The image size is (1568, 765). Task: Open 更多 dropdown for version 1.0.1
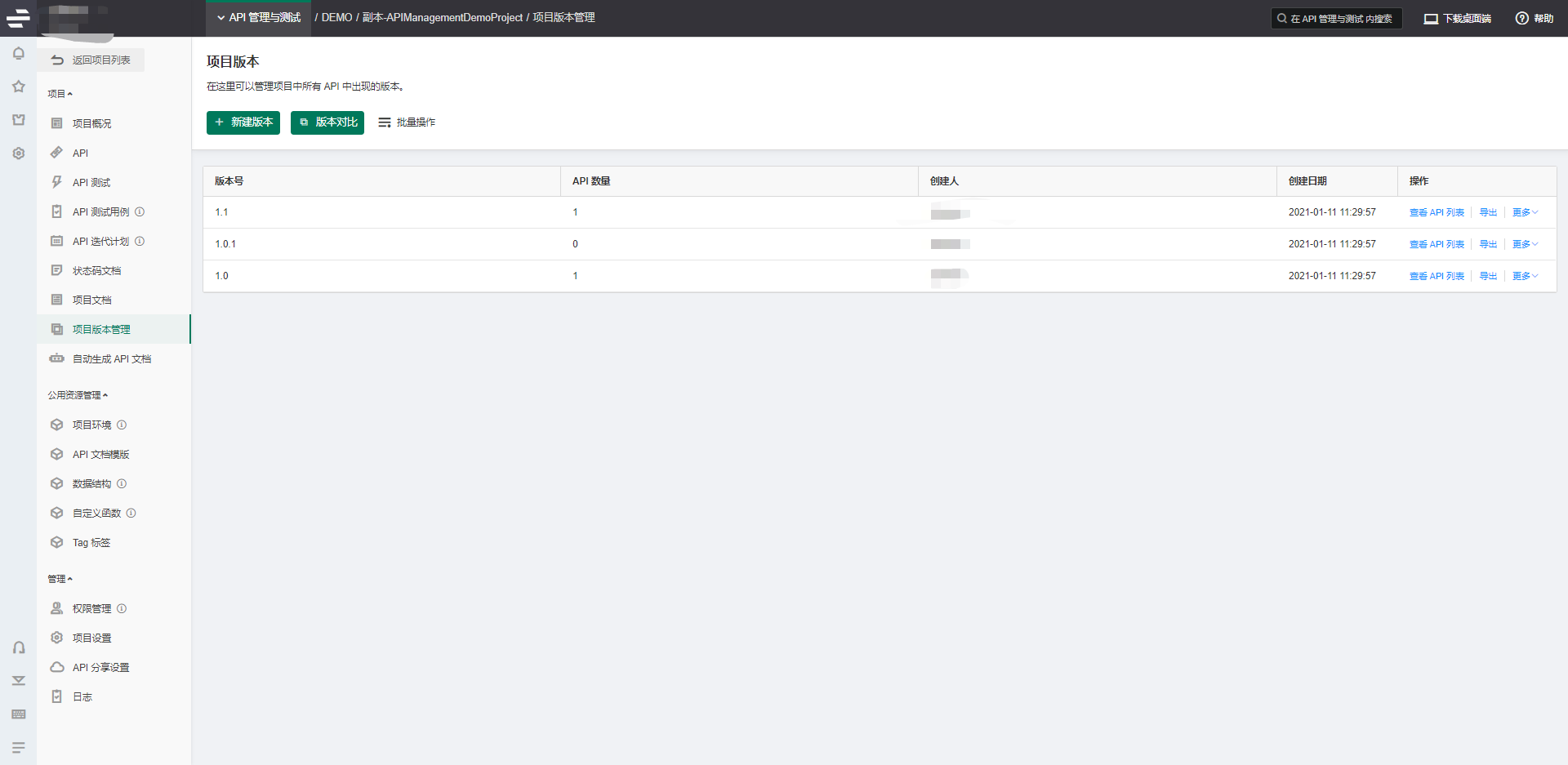(1525, 244)
